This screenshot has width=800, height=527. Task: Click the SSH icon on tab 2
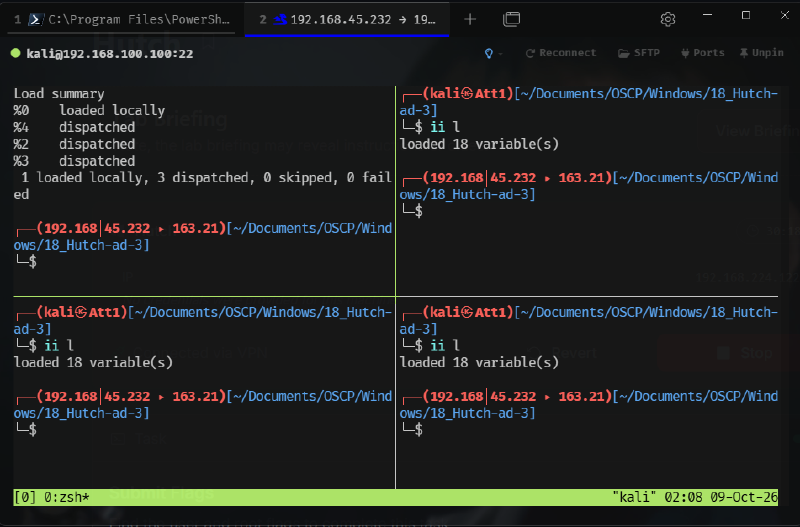280,19
